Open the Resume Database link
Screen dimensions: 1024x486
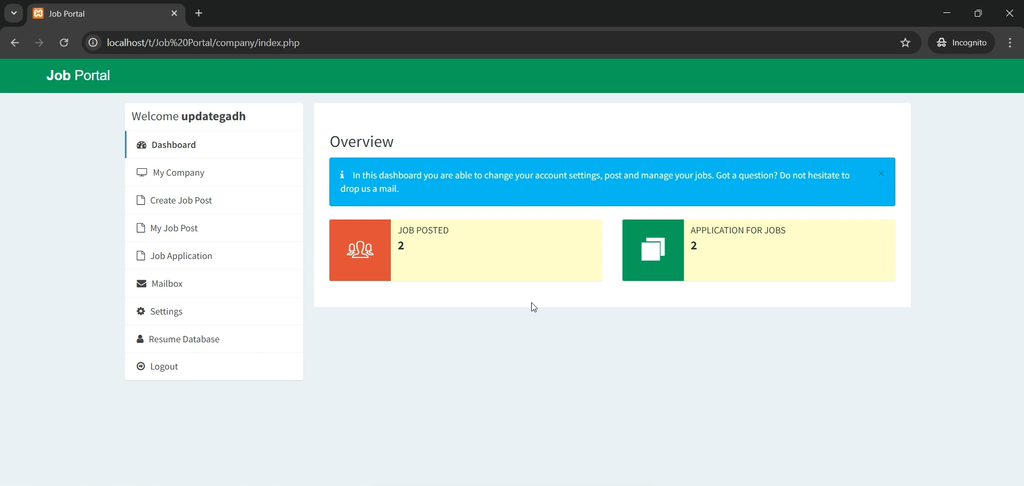pos(214,339)
